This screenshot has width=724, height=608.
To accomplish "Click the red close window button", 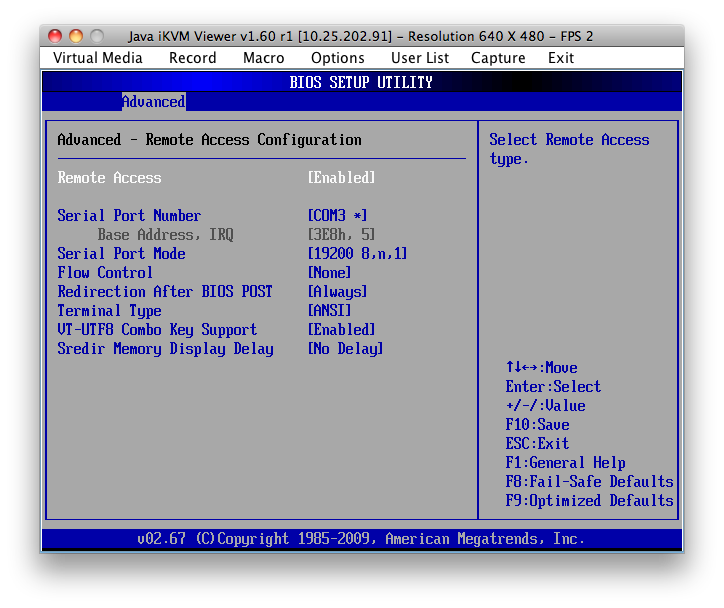I will point(55,36).
